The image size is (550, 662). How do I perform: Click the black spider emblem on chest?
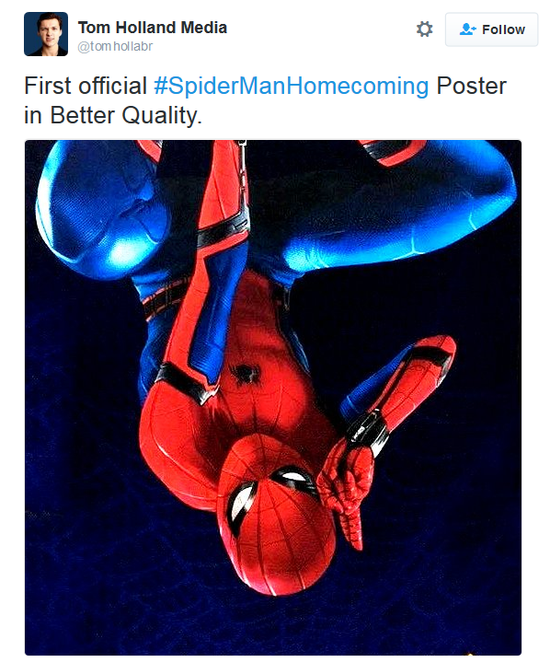click(245, 374)
